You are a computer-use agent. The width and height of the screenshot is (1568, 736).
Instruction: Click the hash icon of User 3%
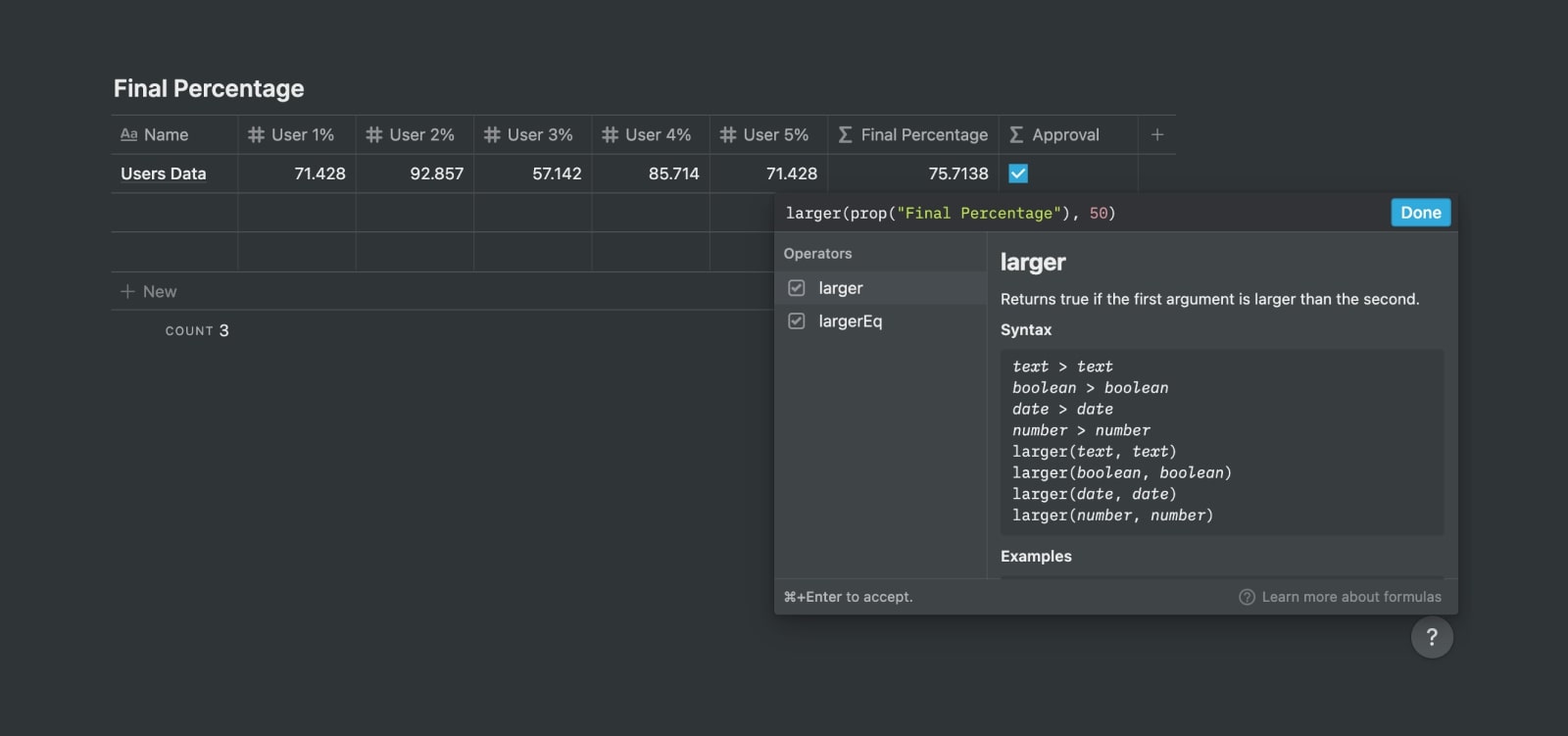[x=492, y=134]
